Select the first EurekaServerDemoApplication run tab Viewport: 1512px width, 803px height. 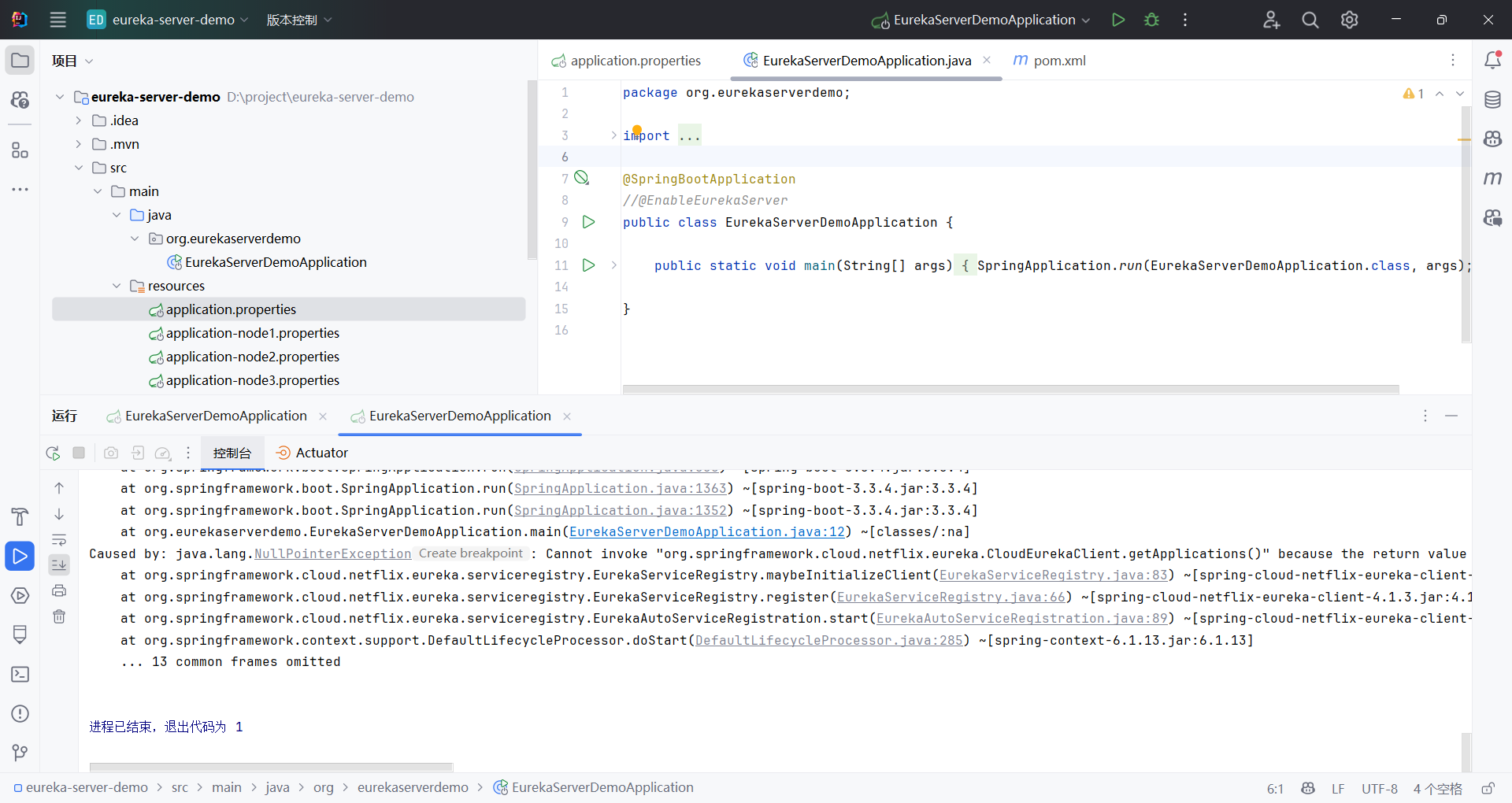point(216,416)
